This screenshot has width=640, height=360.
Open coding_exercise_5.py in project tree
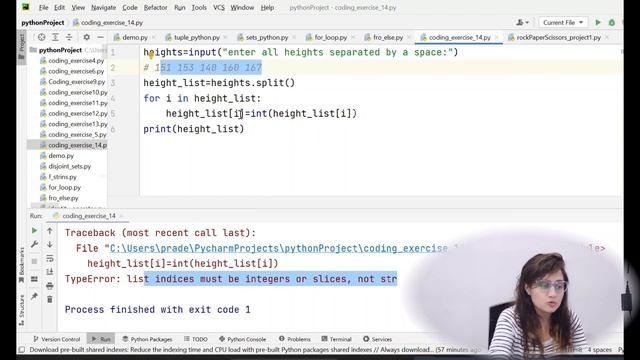click(x=77, y=135)
